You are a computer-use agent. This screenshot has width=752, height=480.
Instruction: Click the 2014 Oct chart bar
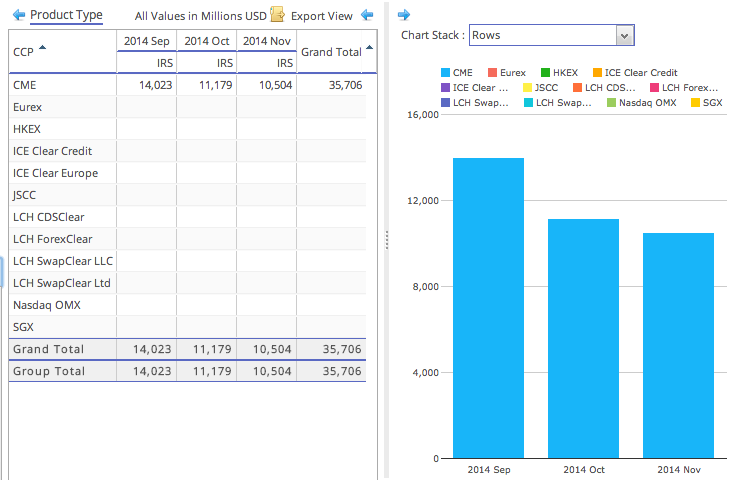[x=583, y=339]
